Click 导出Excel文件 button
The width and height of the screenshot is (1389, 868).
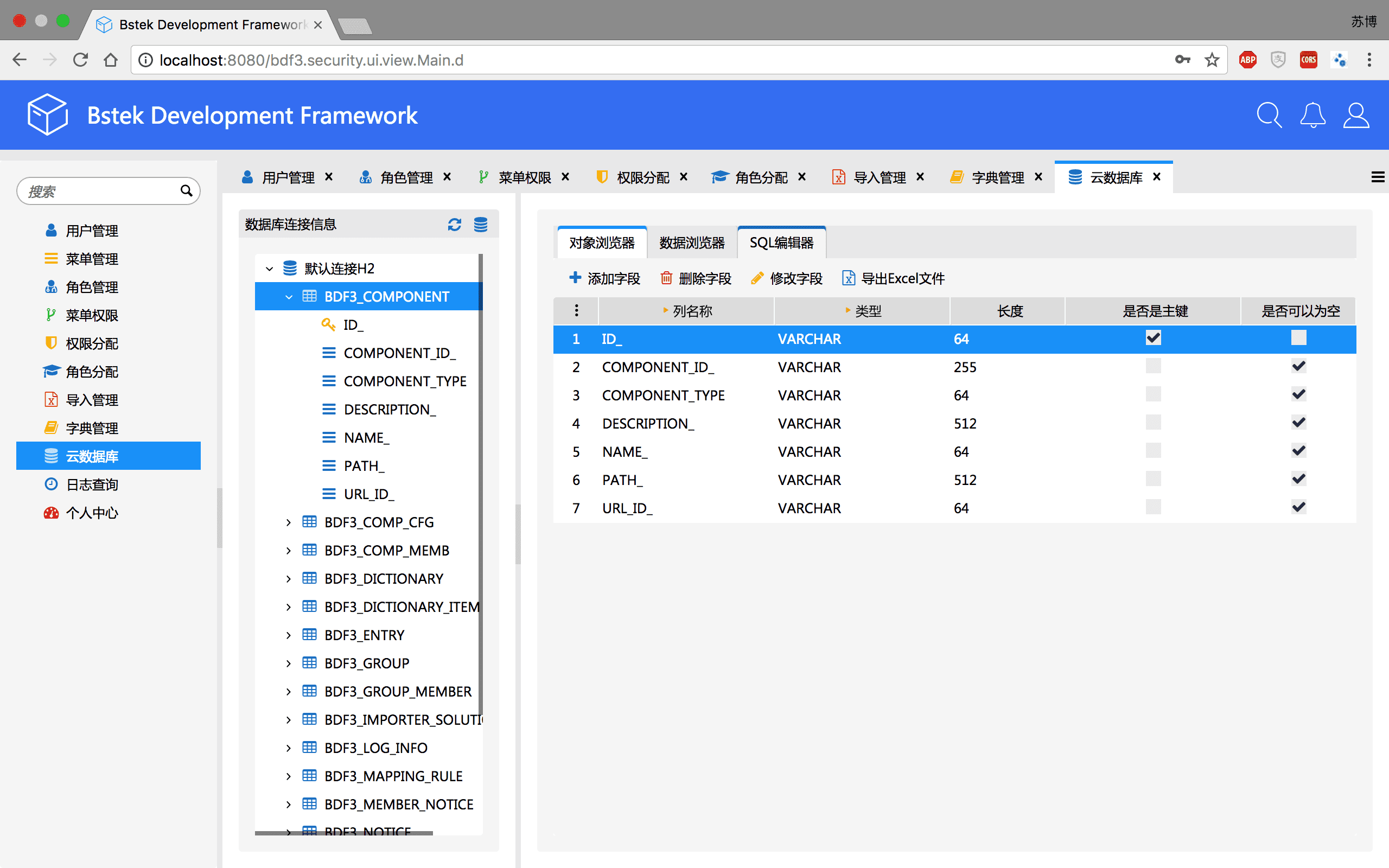pyautogui.click(x=893, y=278)
